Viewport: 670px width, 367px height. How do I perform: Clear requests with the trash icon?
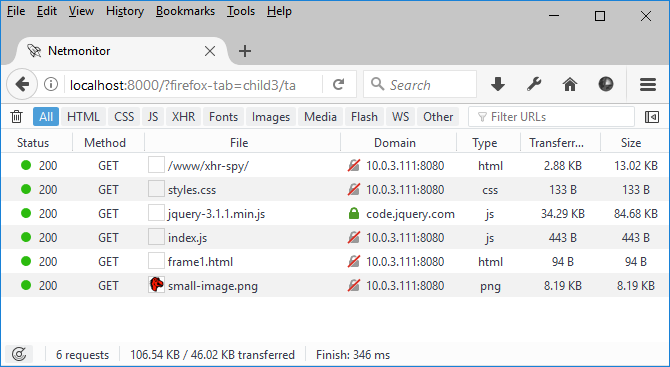tap(16, 117)
